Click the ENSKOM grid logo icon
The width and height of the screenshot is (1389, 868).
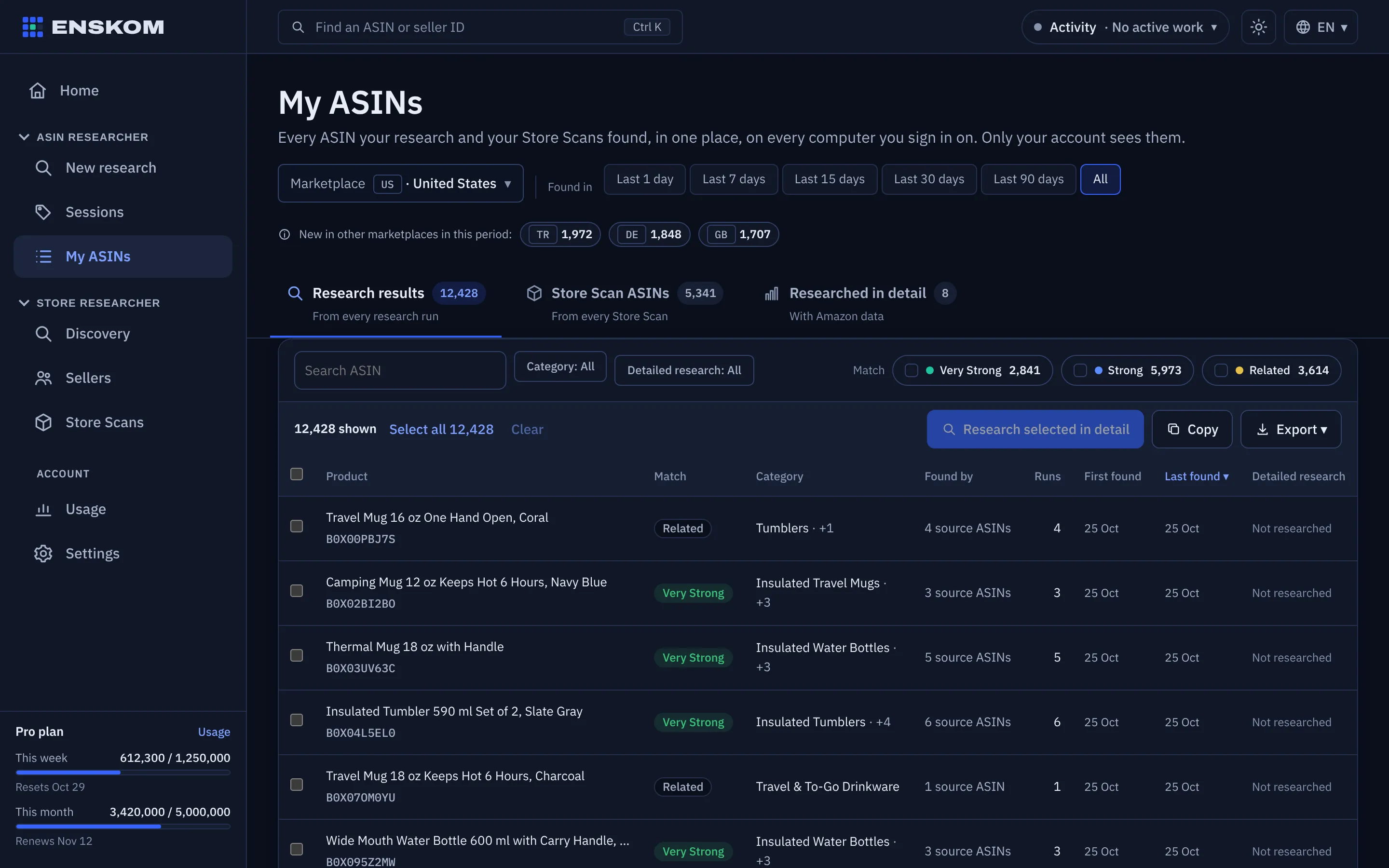[x=33, y=27]
